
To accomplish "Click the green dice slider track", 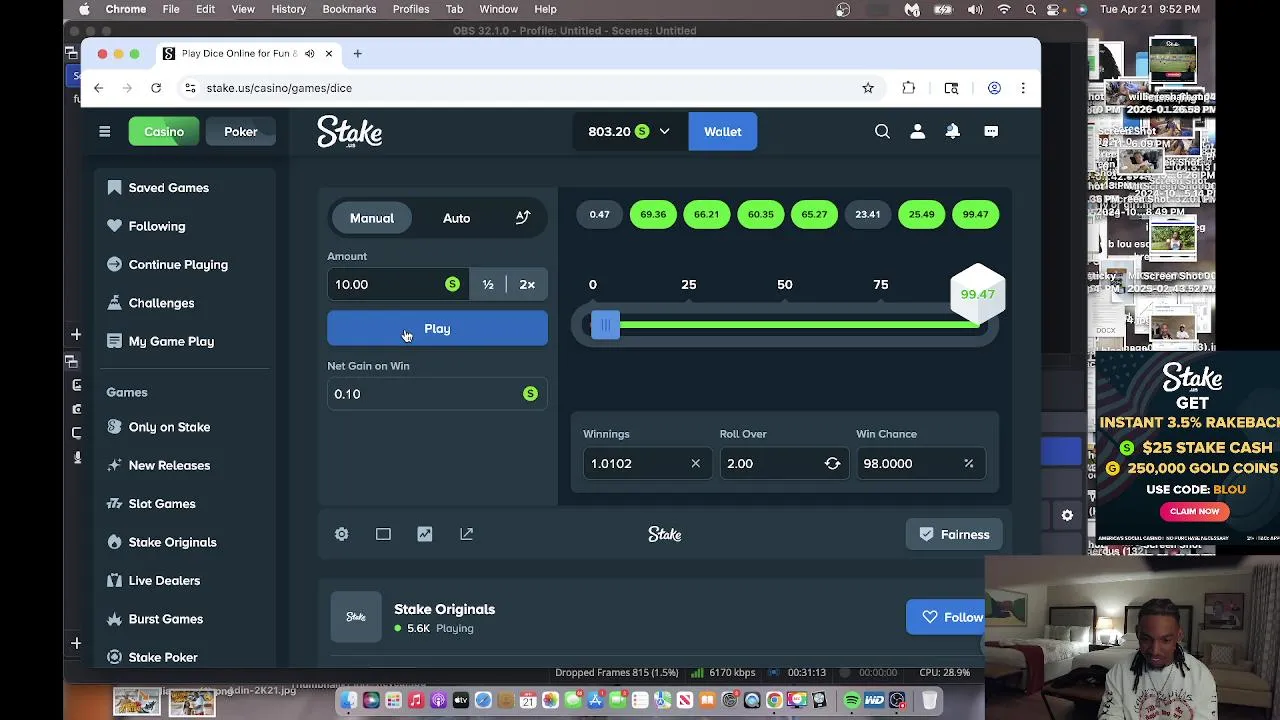I will pos(800,325).
